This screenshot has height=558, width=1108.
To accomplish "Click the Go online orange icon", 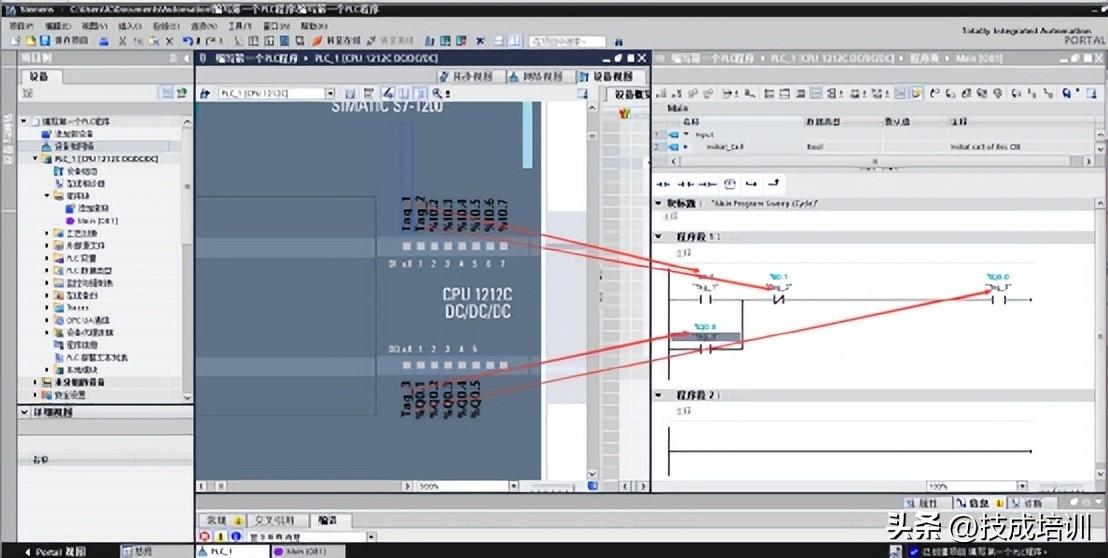I will pyautogui.click(x=317, y=41).
